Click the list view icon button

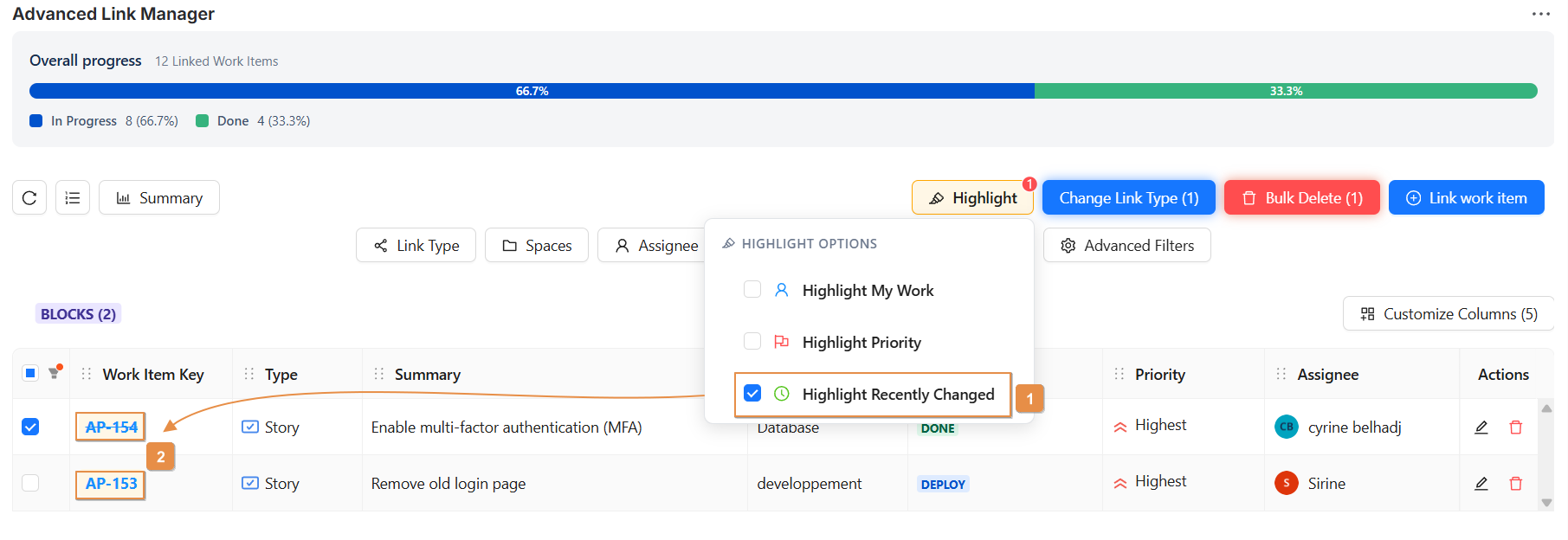pyautogui.click(x=73, y=198)
